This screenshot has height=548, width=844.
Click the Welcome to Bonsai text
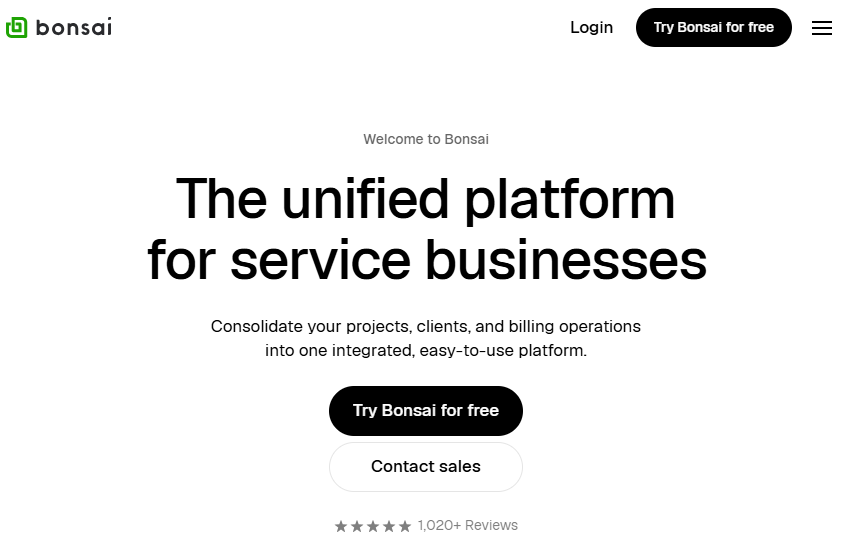point(426,139)
